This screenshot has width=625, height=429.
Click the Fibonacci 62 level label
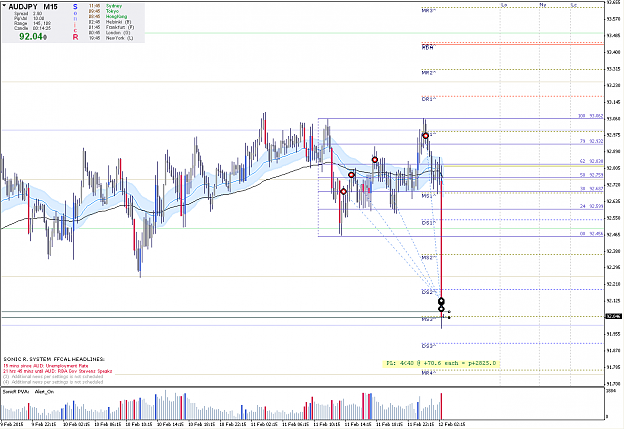coord(591,161)
